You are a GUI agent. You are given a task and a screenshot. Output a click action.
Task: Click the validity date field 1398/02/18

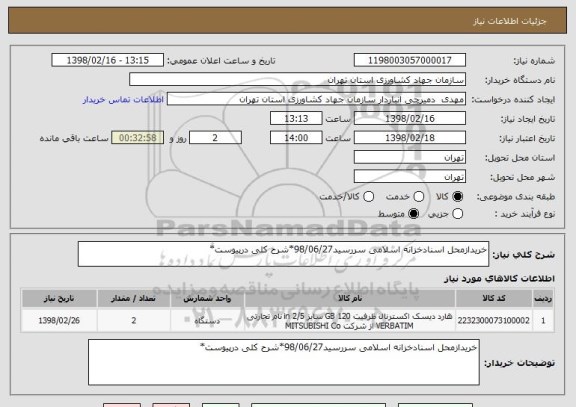click(410, 138)
